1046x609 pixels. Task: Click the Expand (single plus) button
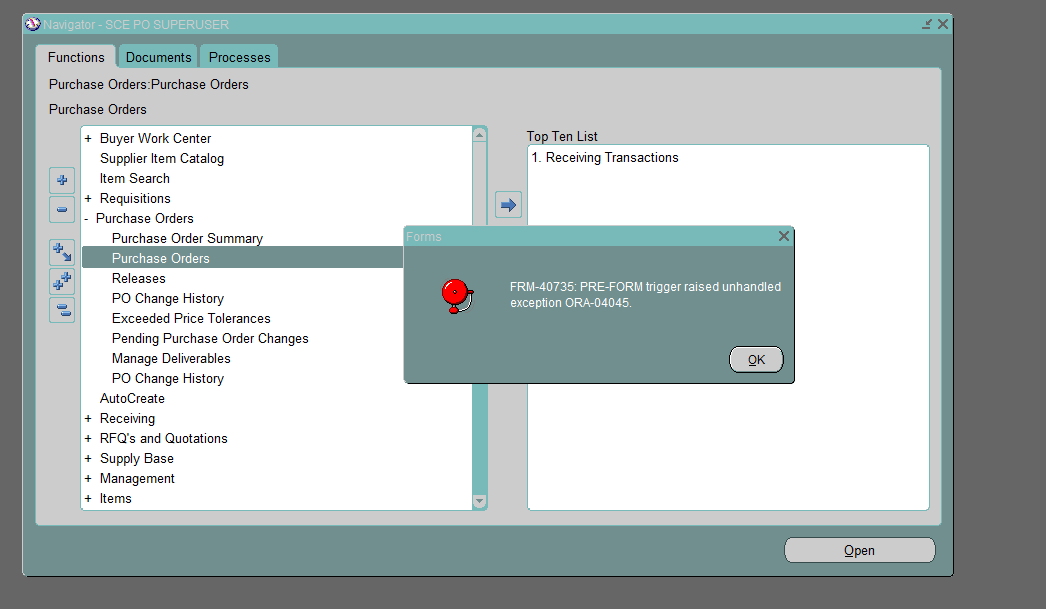pyautogui.click(x=62, y=181)
